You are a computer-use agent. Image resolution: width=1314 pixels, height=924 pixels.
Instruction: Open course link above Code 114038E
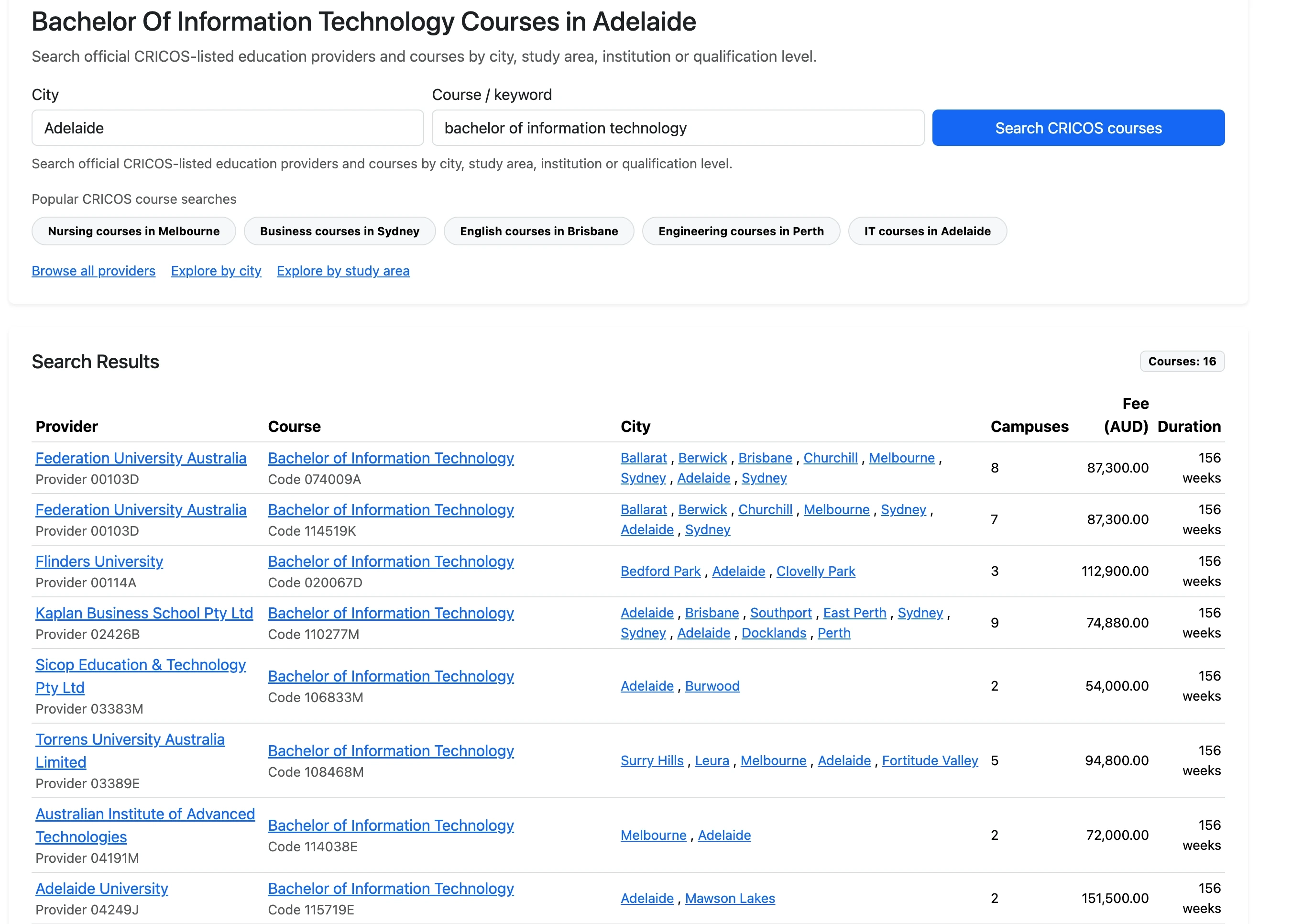click(391, 825)
